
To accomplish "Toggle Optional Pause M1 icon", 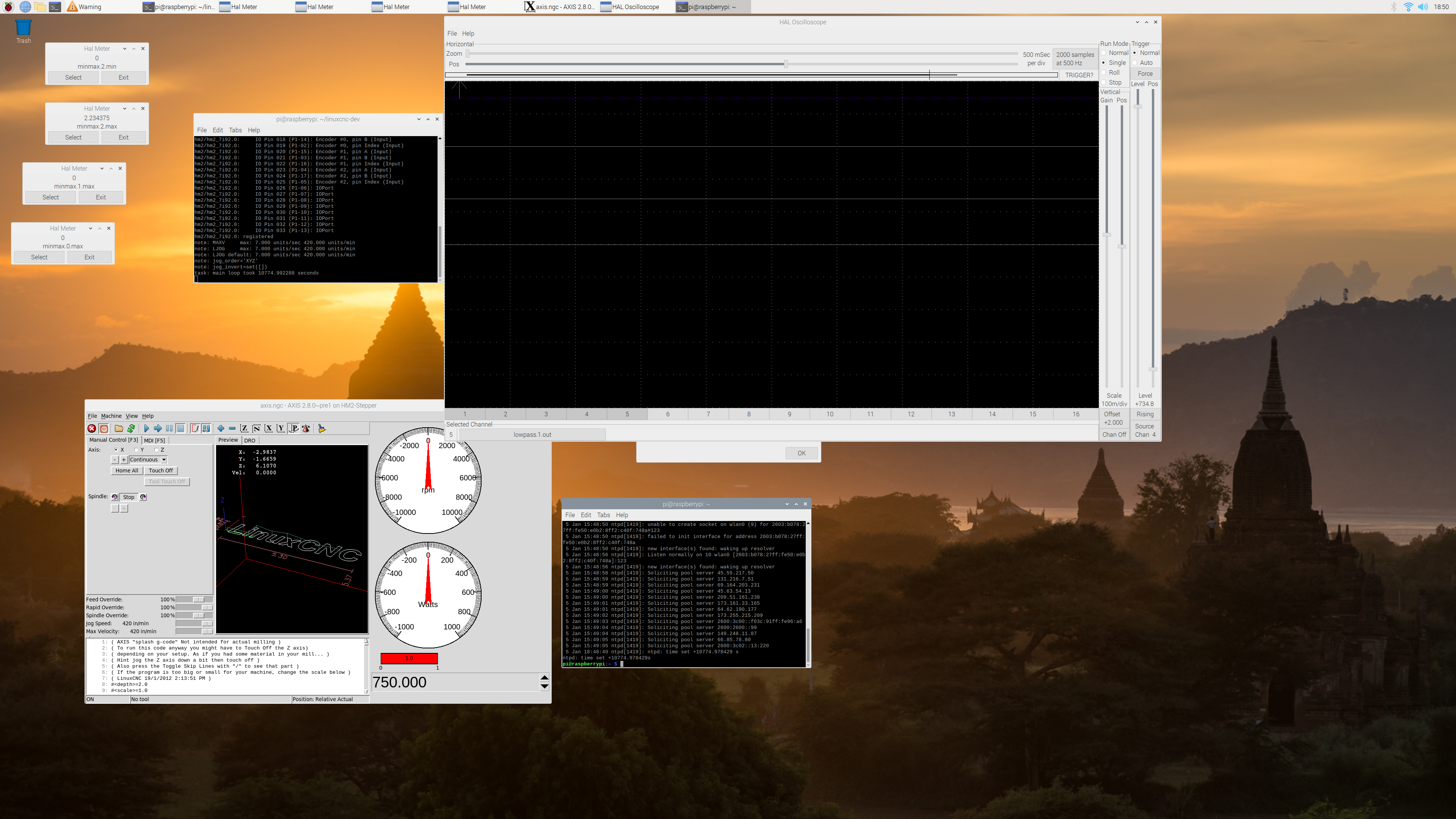I will (206, 428).
